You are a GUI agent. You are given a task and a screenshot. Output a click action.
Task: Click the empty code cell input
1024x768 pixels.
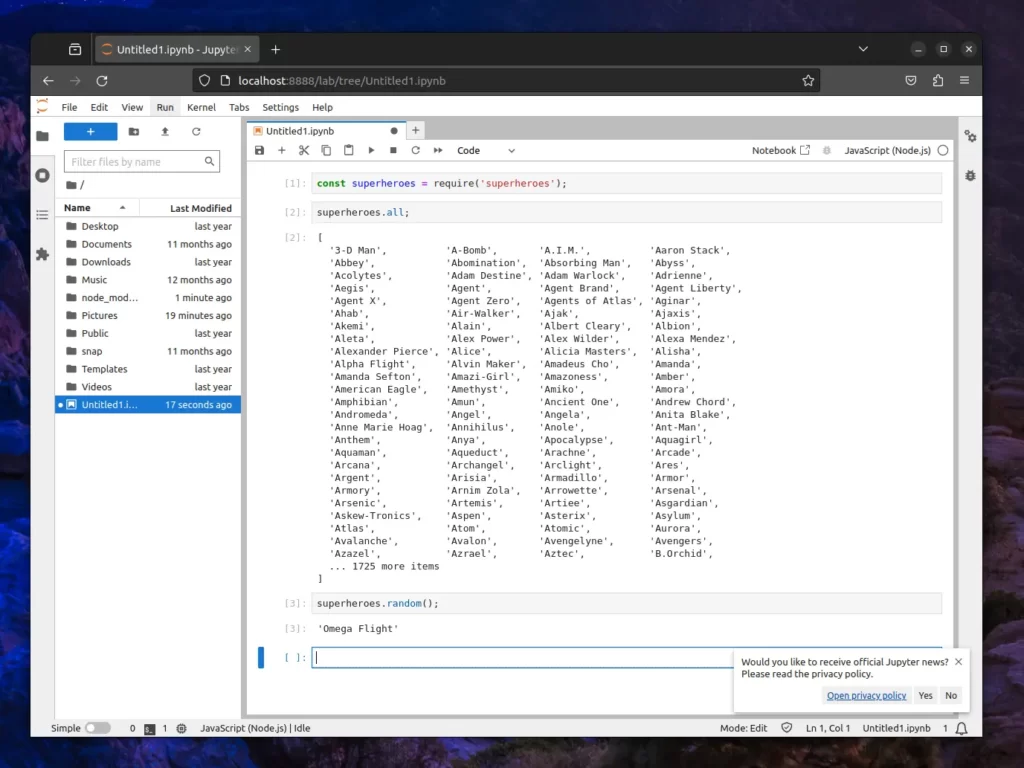pyautogui.click(x=522, y=658)
